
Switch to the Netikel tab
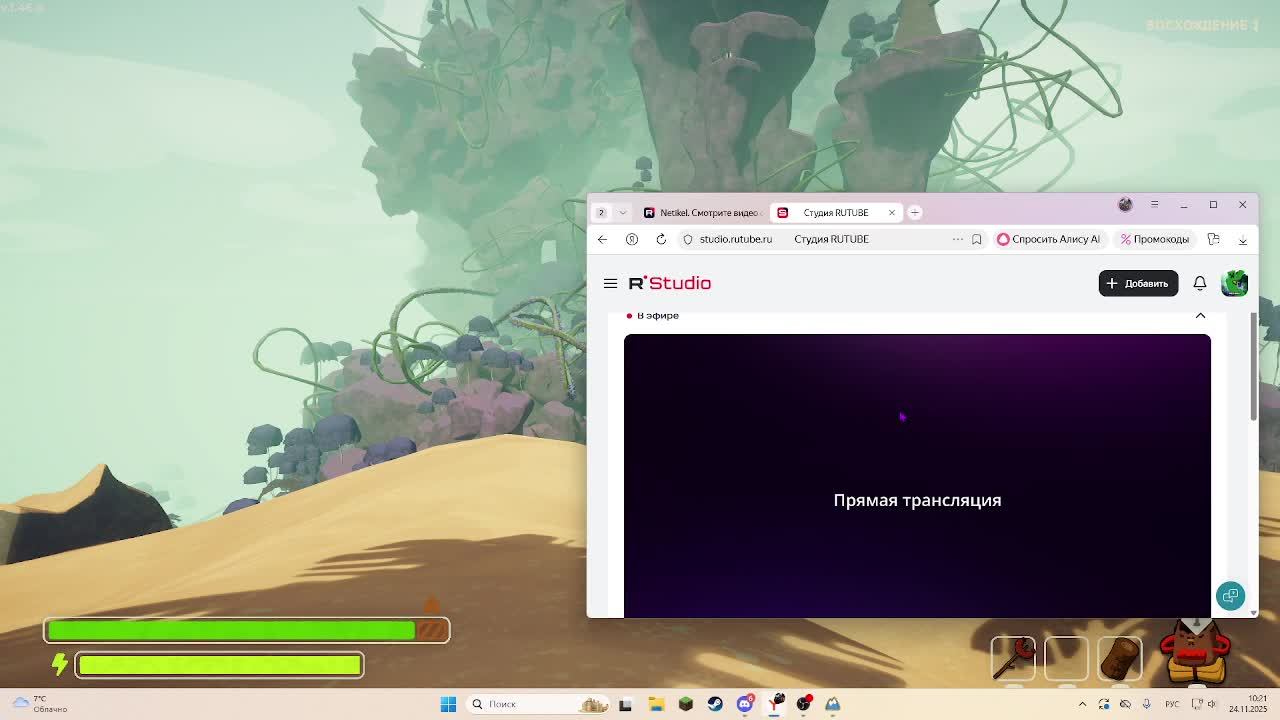coord(701,212)
